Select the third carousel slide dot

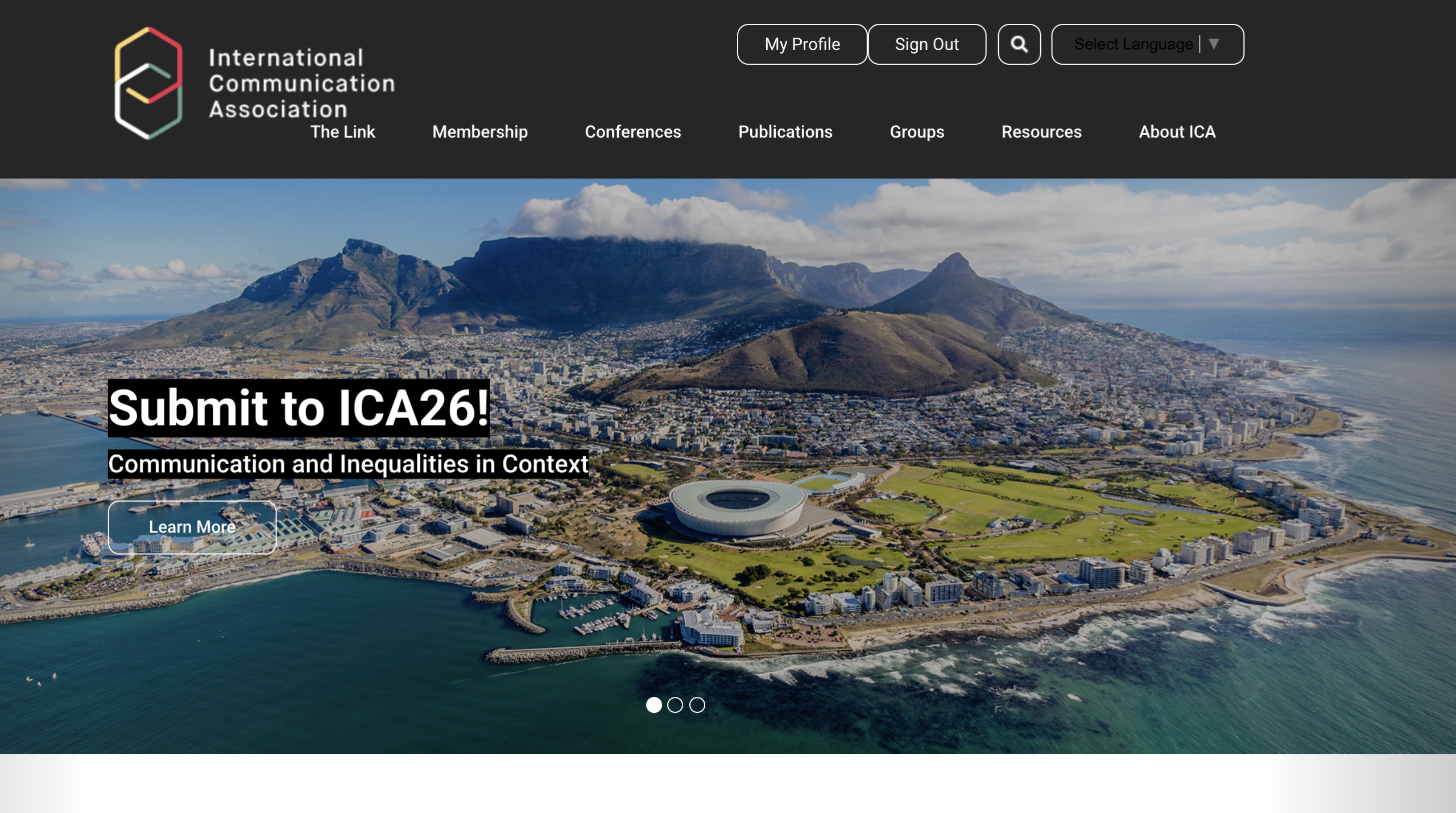[x=697, y=705]
